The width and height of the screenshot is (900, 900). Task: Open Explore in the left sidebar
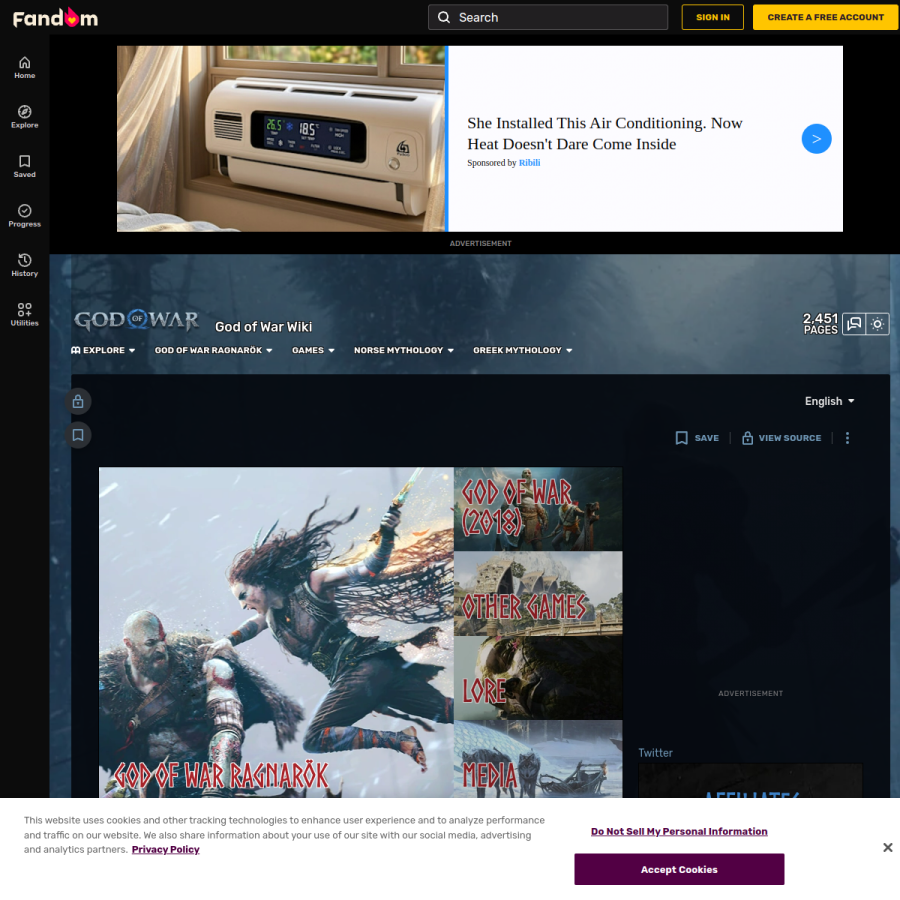click(x=25, y=117)
